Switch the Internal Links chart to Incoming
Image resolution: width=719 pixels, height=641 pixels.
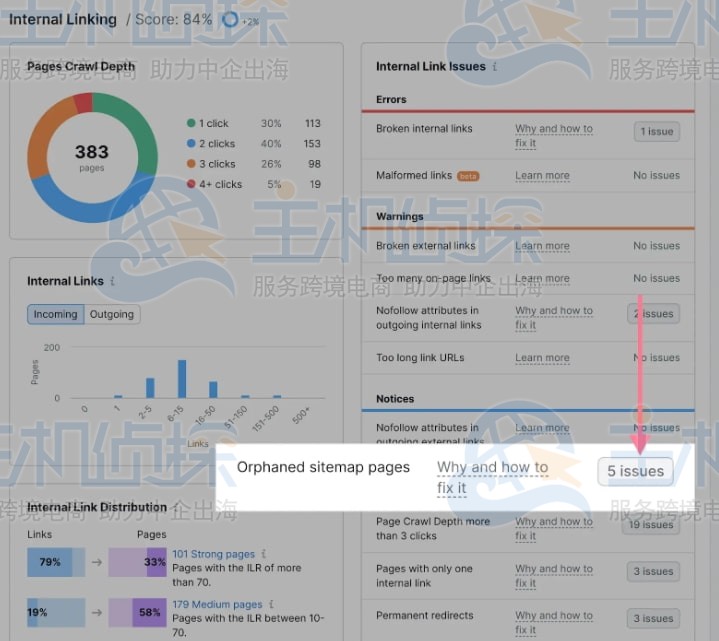coord(55,314)
